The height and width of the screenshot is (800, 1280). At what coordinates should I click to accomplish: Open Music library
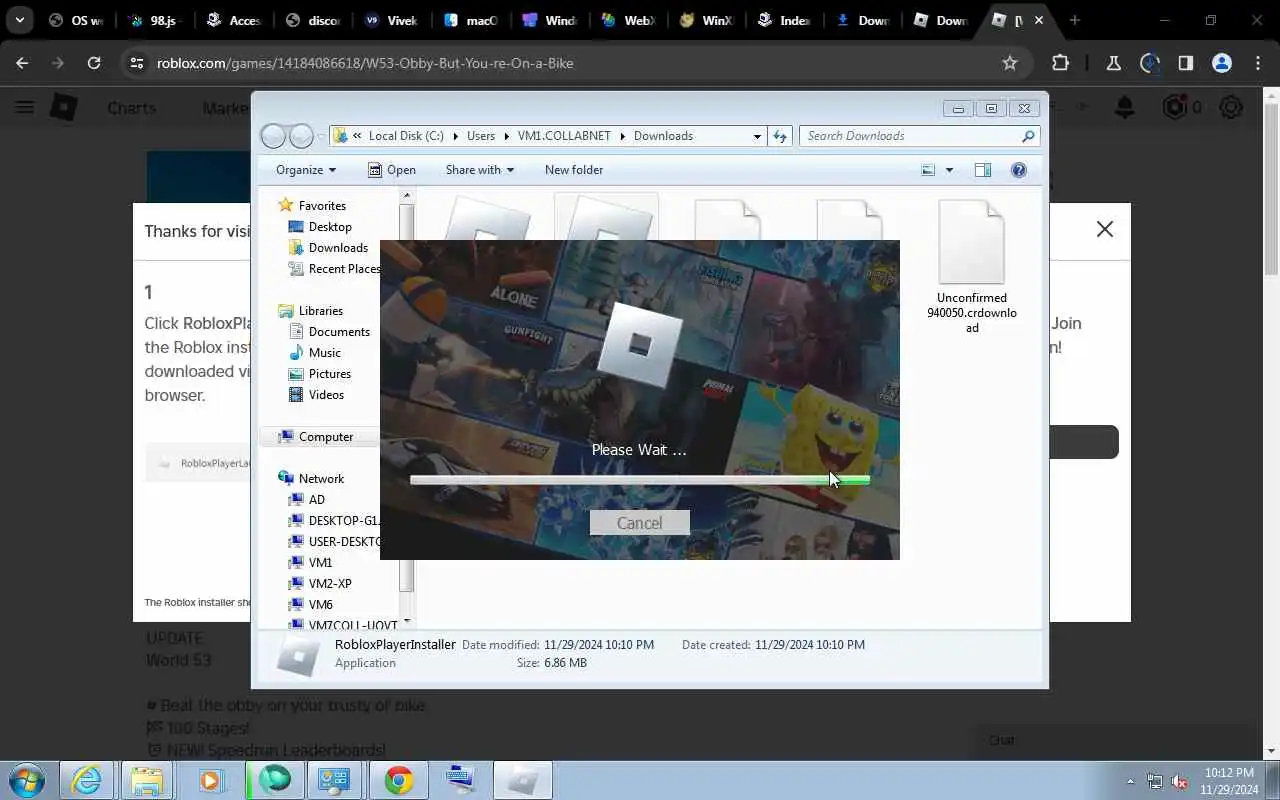324,353
